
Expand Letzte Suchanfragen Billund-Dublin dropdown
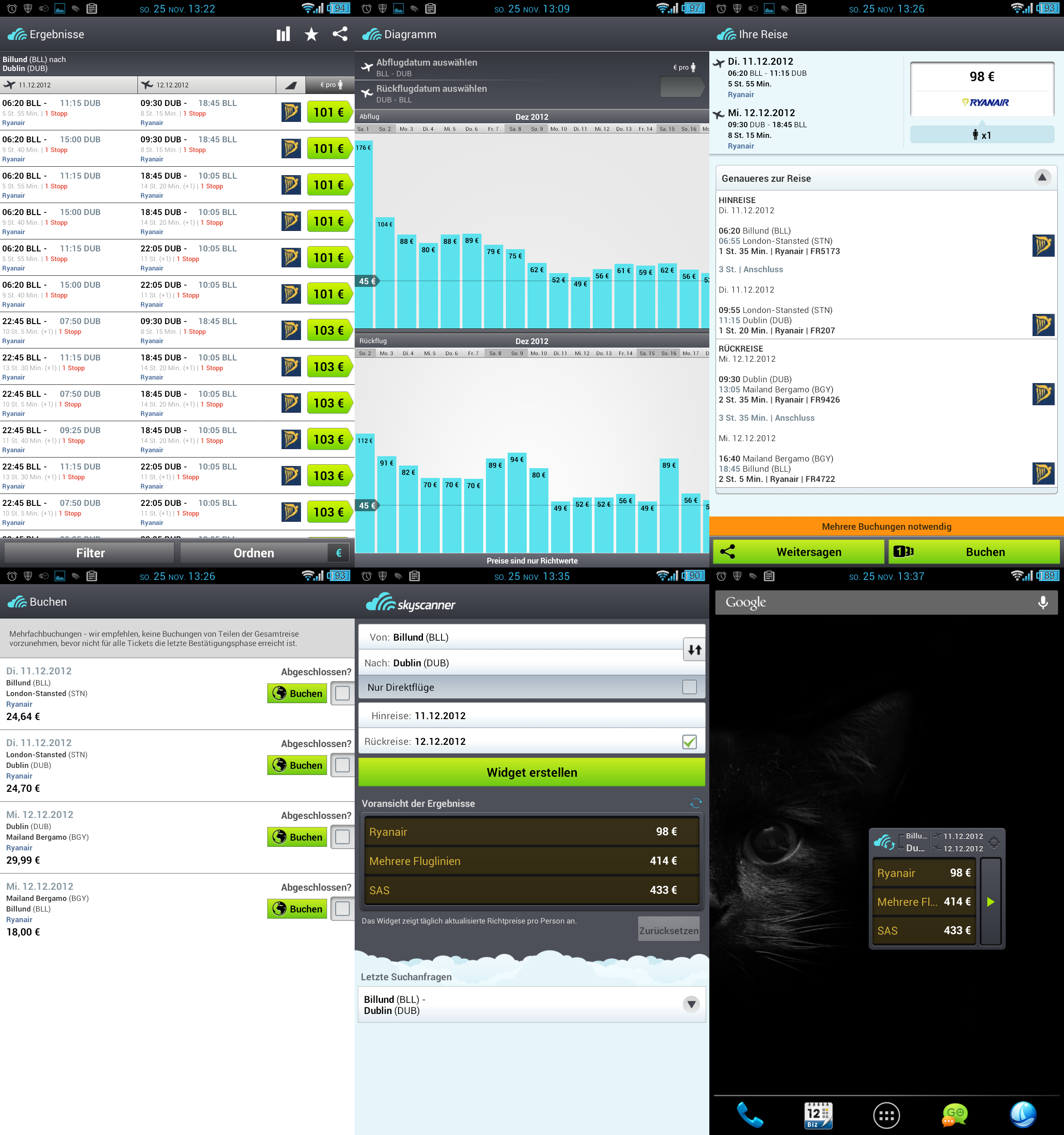691,1004
